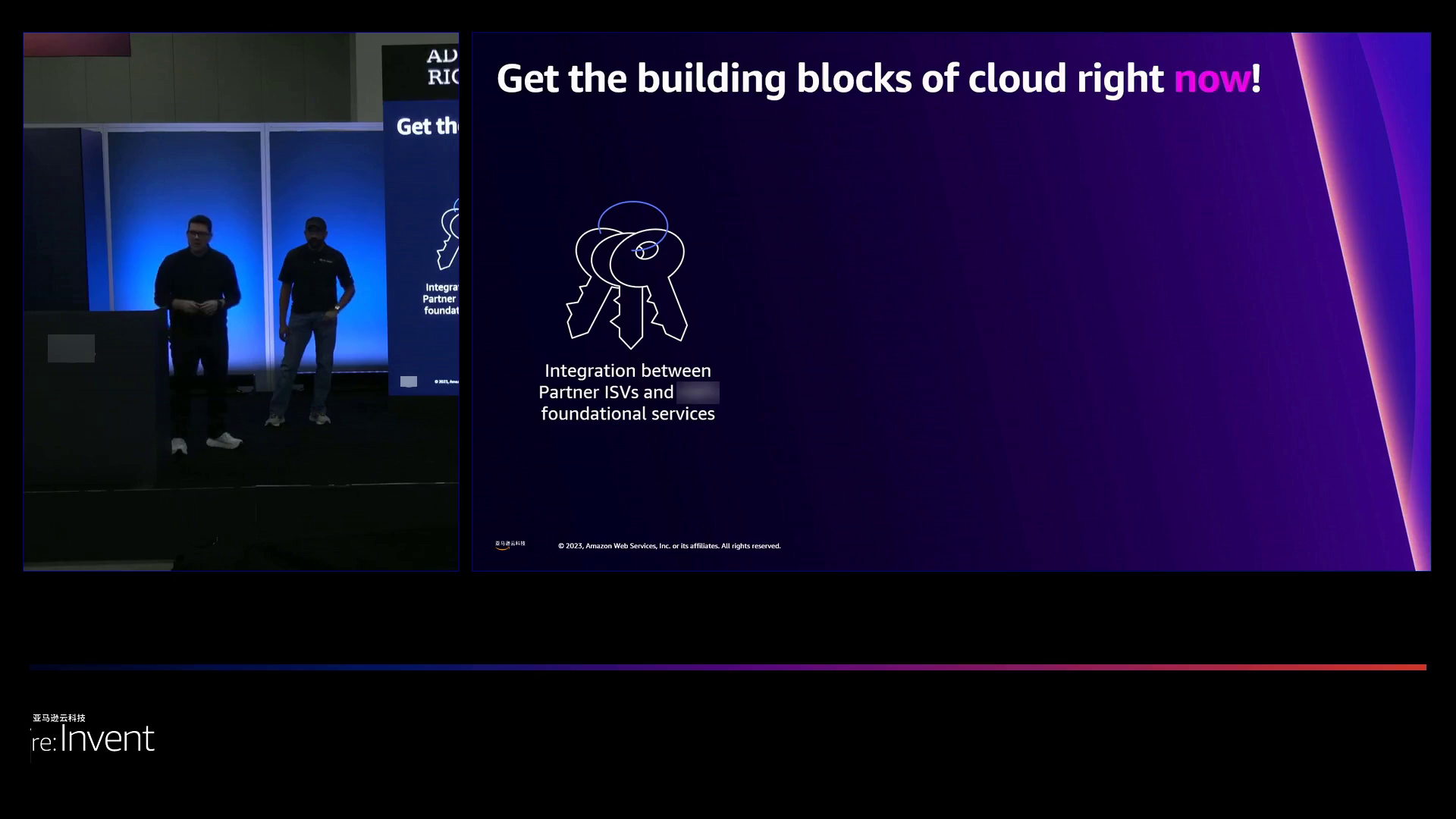
Task: Click the blue-to-red gradient progress line
Action: (728, 667)
